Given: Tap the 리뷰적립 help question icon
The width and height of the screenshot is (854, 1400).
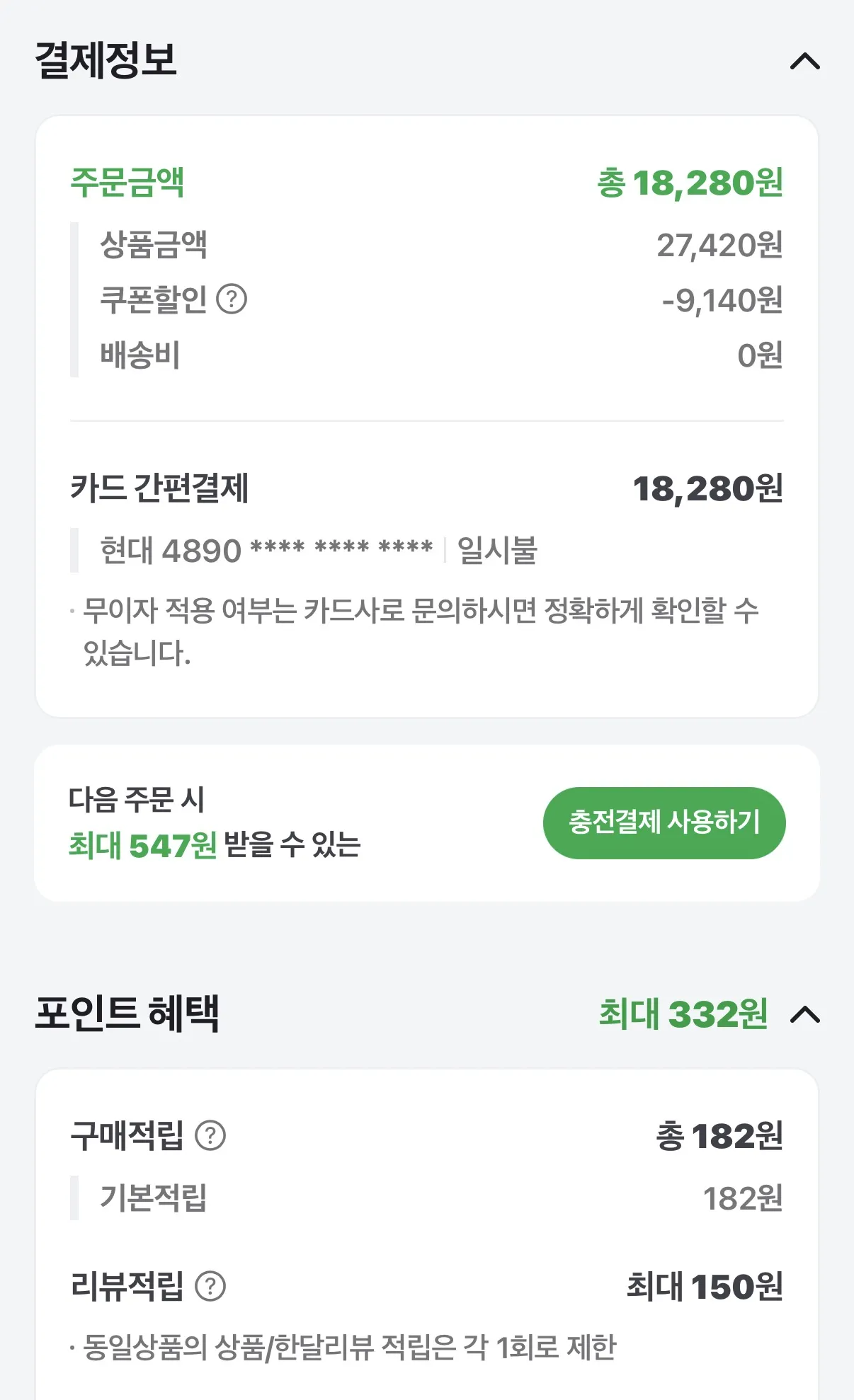Looking at the screenshot, I should 210,1286.
